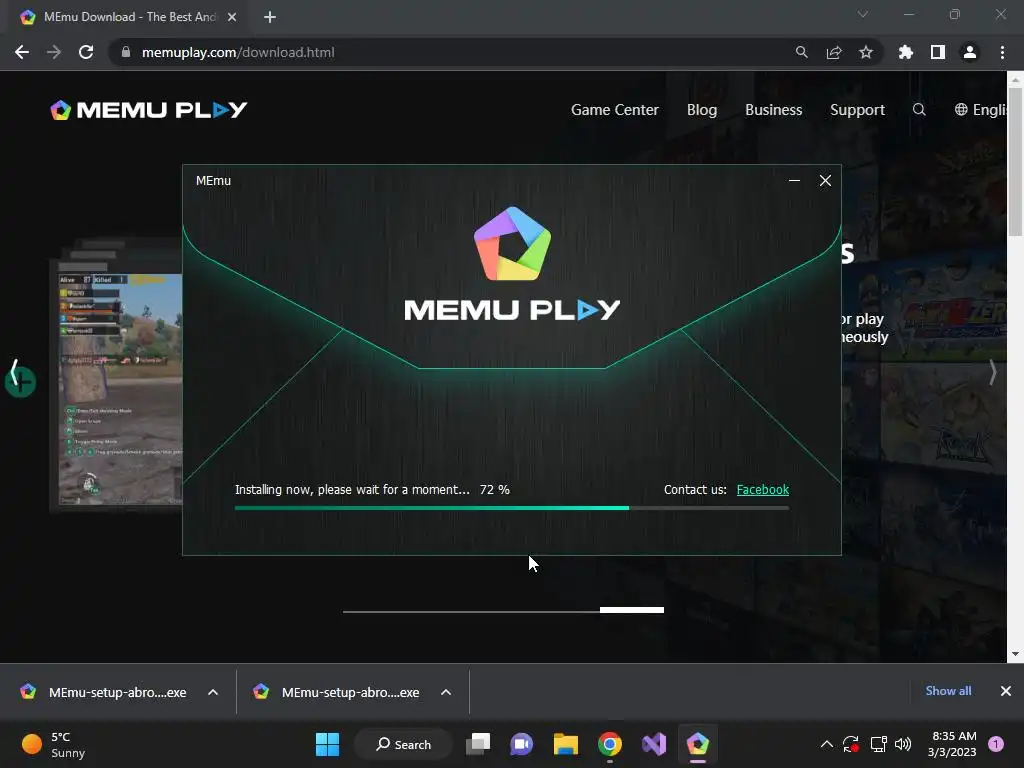
Task: Open taskbar Search box
Action: [404, 744]
